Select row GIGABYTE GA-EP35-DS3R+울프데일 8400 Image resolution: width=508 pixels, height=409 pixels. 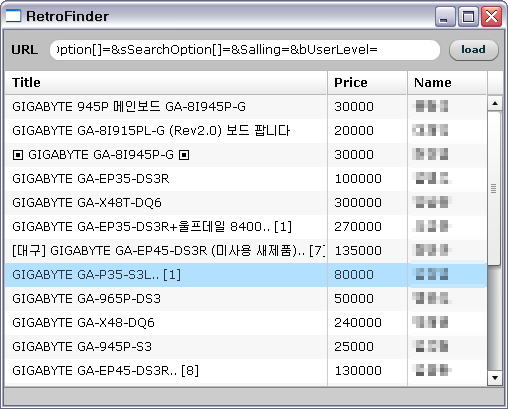[x=246, y=227]
